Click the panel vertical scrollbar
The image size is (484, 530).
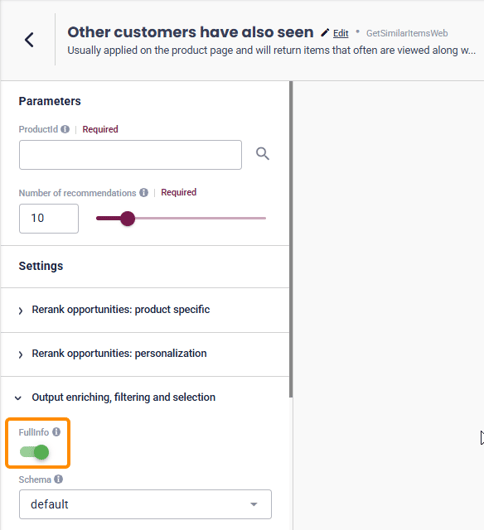(291, 239)
